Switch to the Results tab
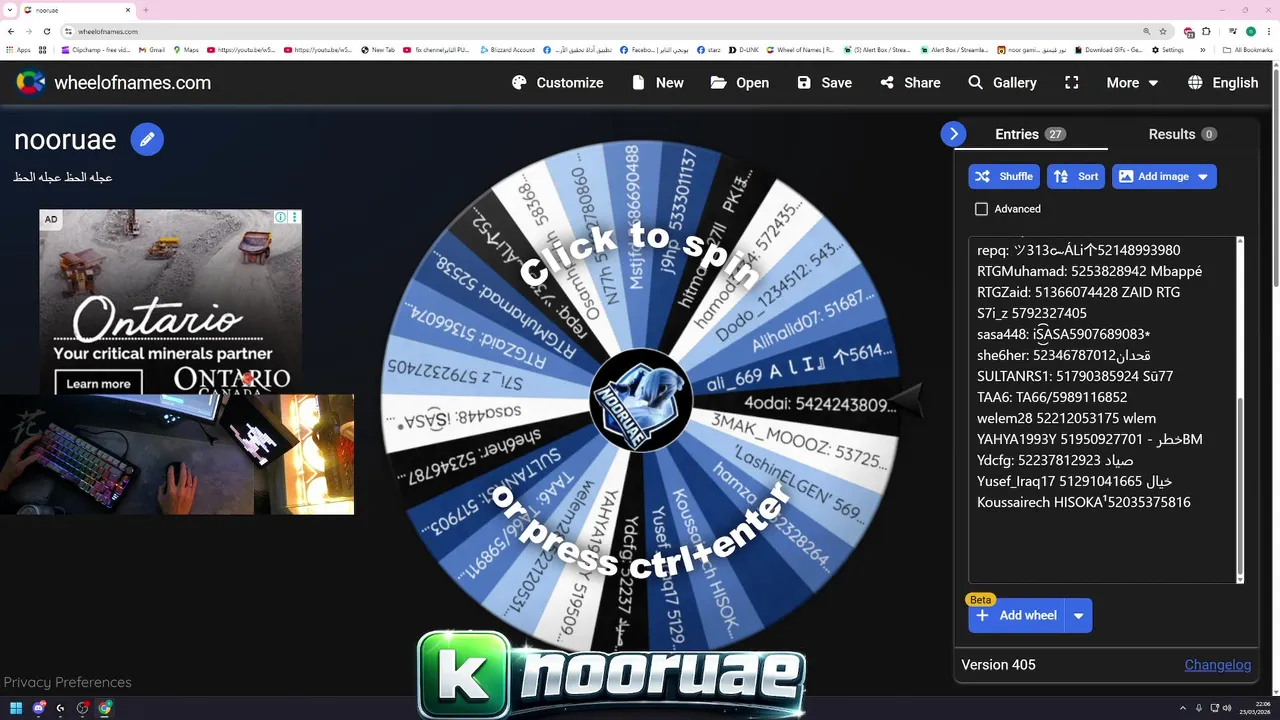This screenshot has width=1280, height=720. pos(1182,134)
